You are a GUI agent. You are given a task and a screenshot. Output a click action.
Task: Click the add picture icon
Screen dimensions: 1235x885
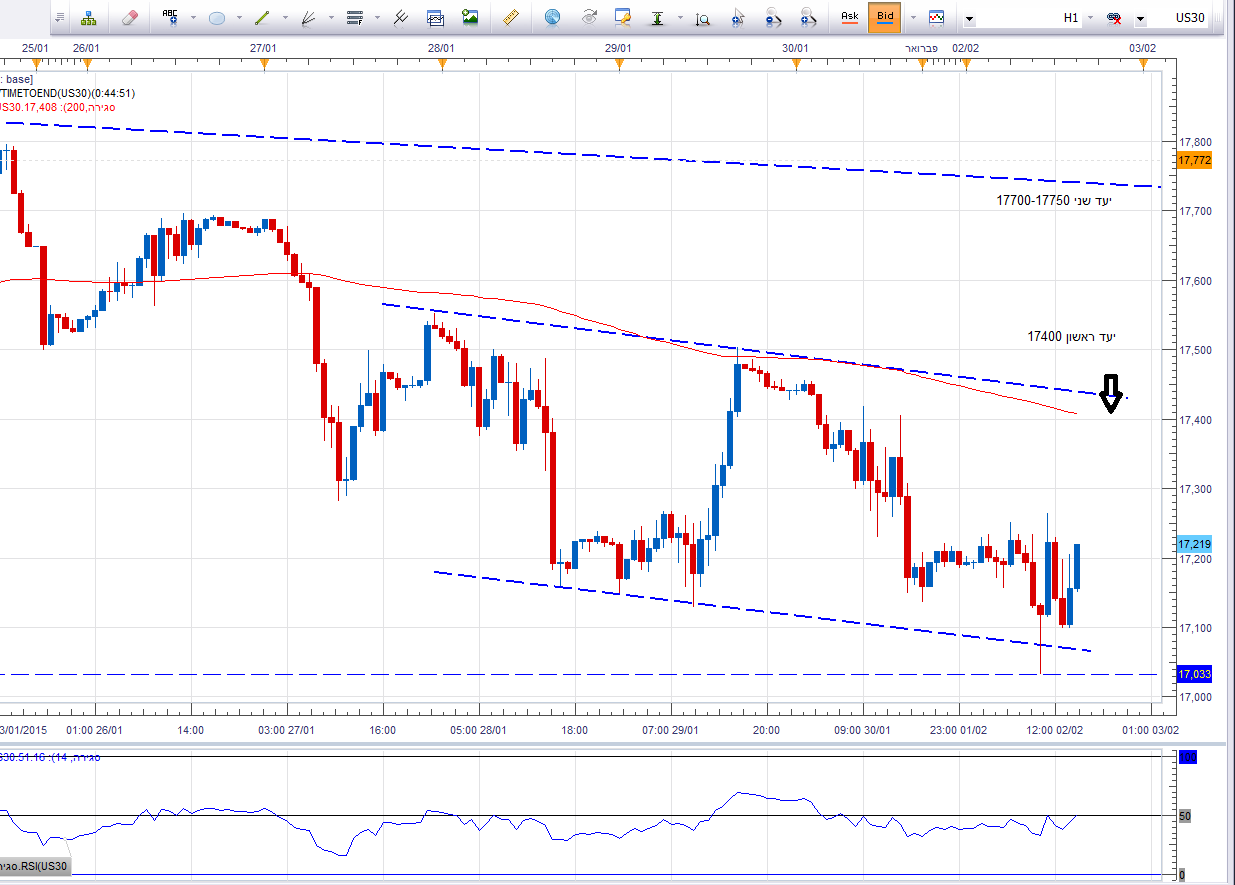[x=469, y=18]
